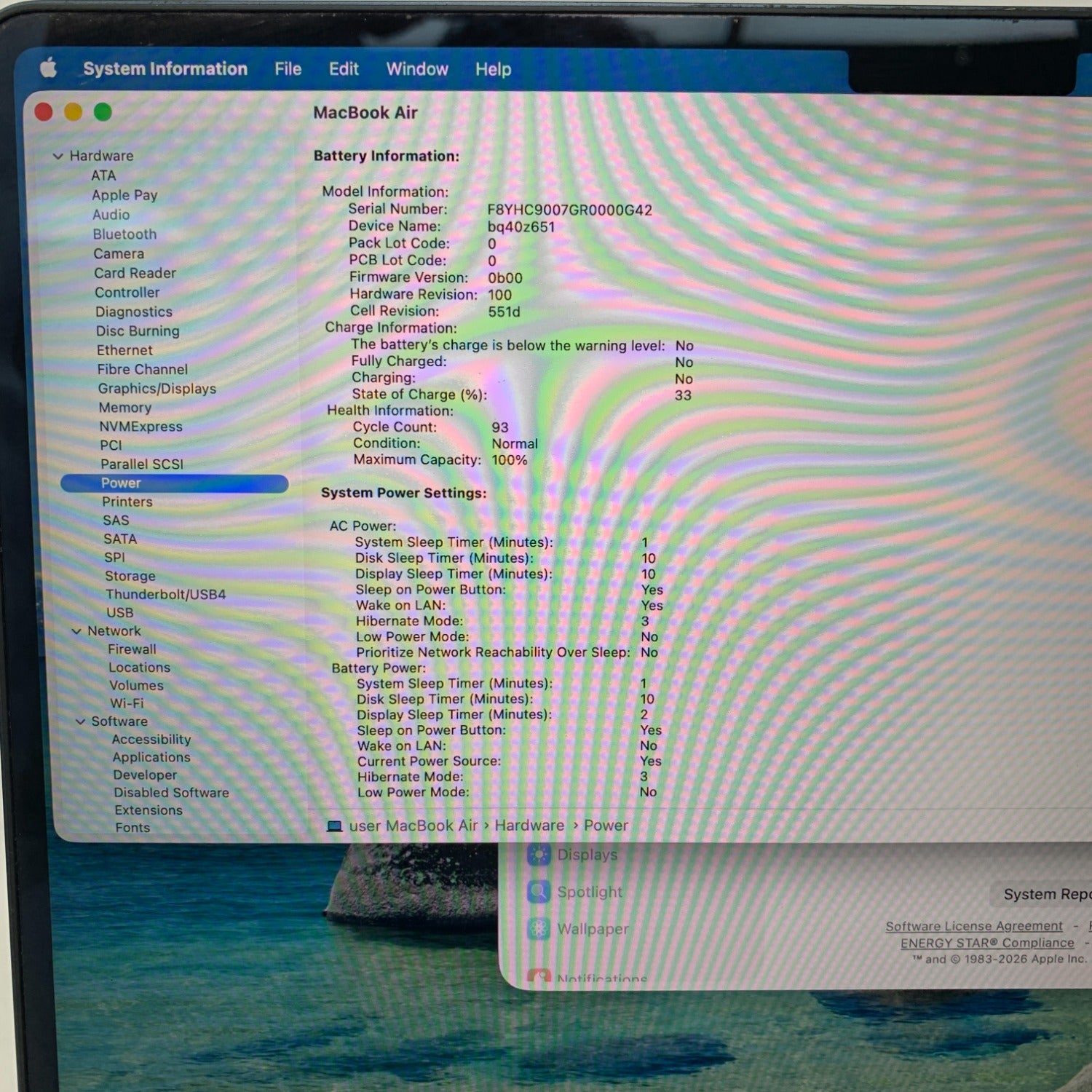This screenshot has height=1092, width=1092.
Task: Select Audio in the sidebar
Action: coord(111,215)
